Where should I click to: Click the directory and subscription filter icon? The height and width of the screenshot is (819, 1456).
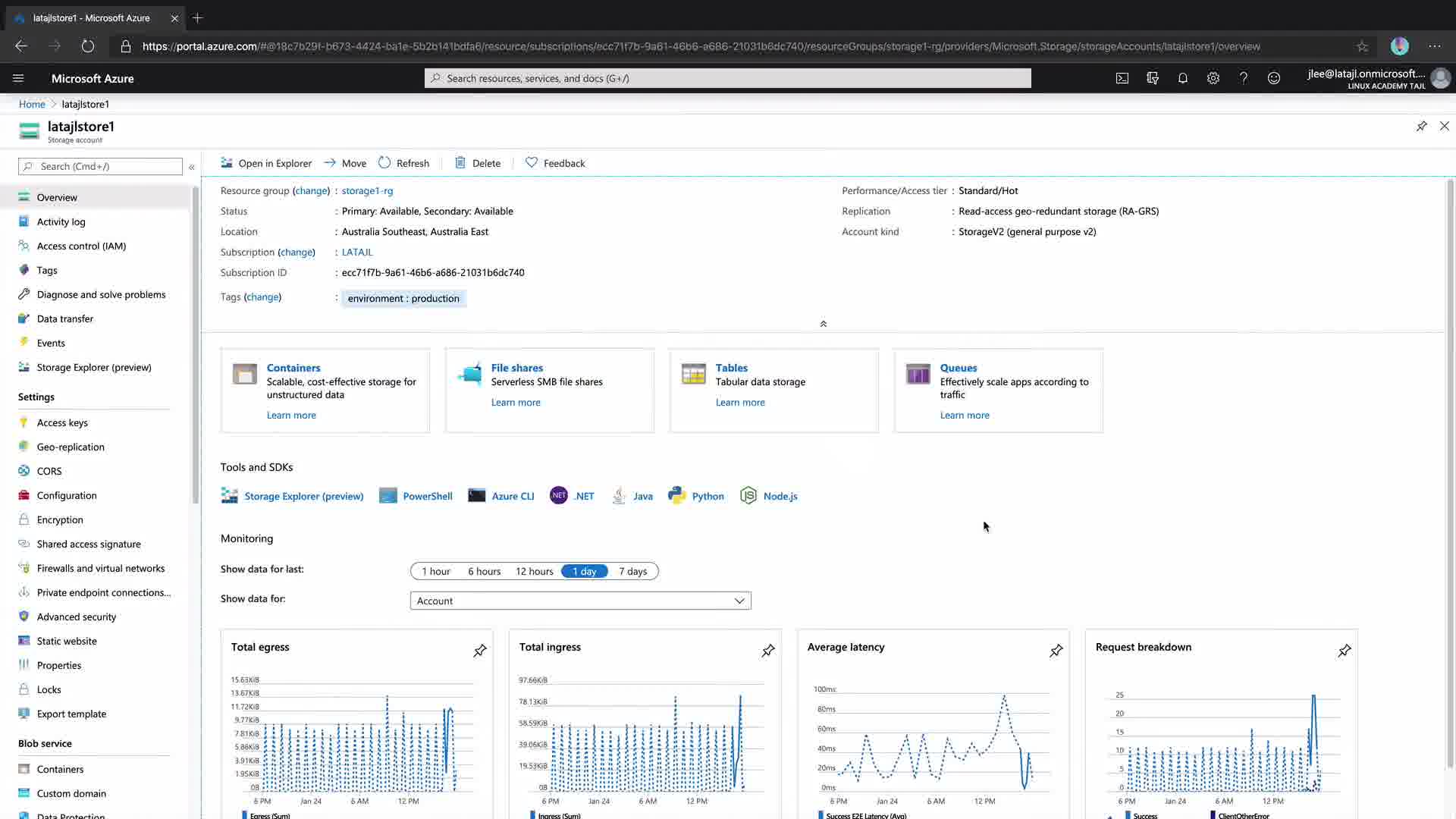point(1152,78)
